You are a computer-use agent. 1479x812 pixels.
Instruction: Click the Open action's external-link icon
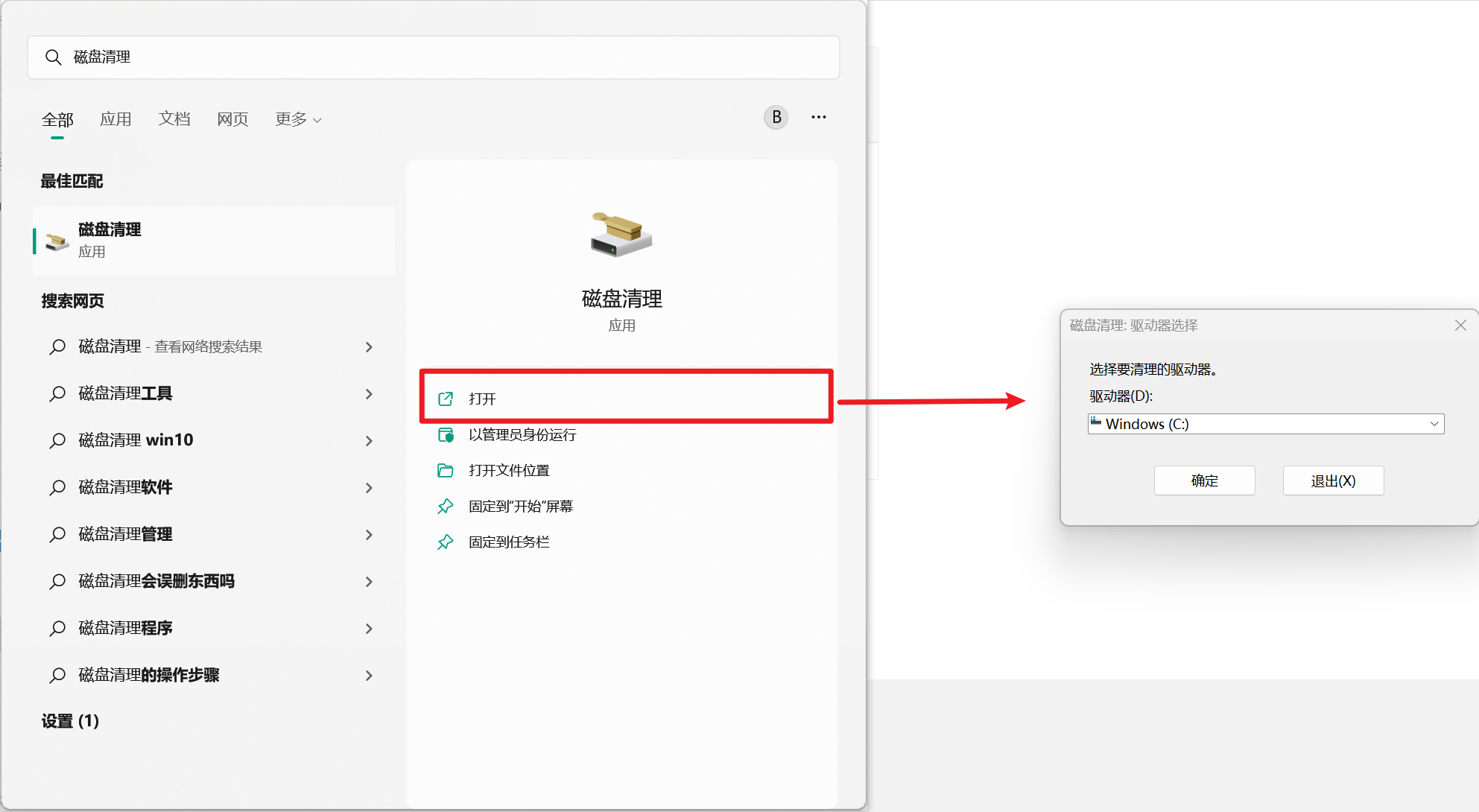coord(446,399)
